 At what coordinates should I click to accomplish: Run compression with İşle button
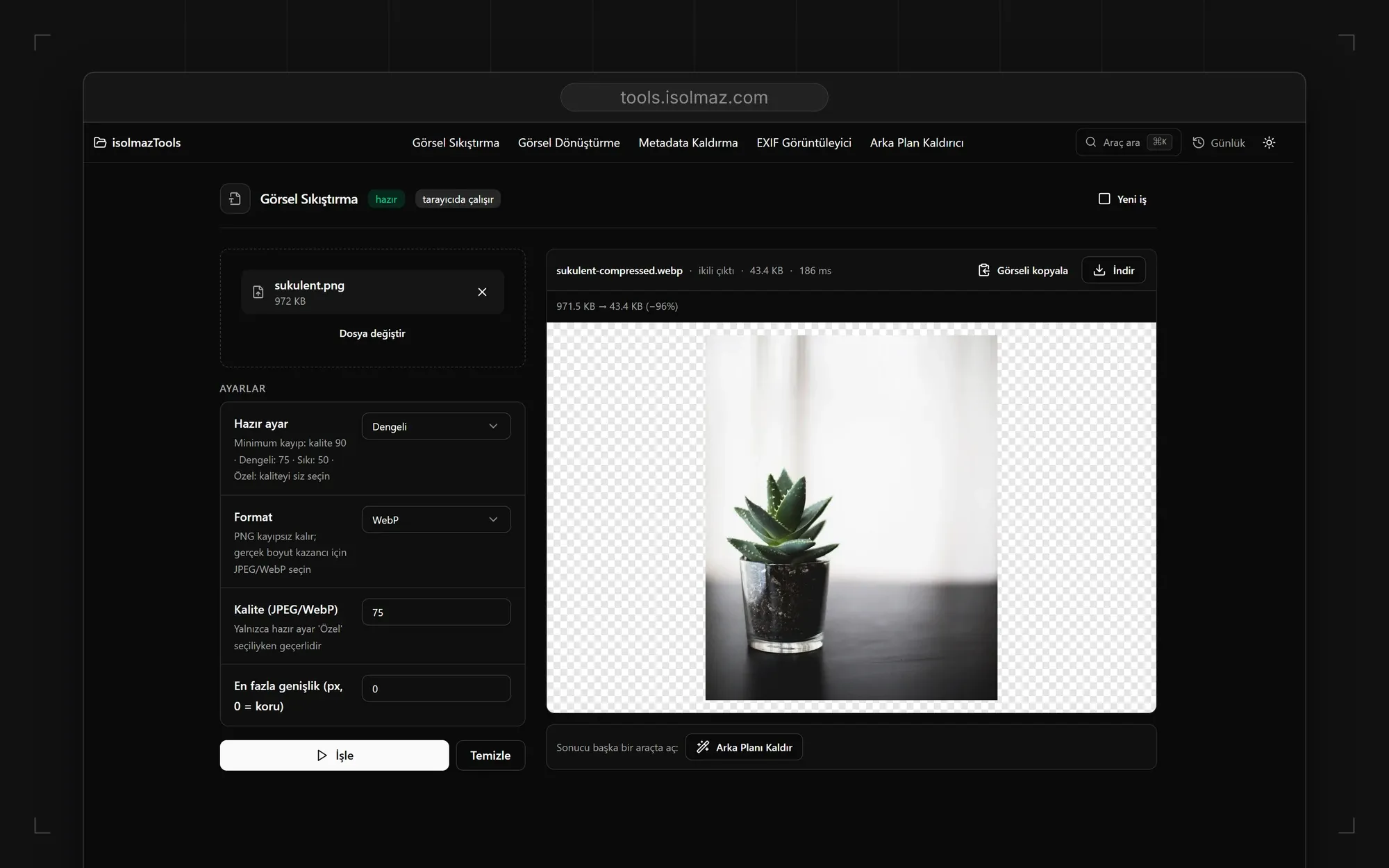pyautogui.click(x=334, y=756)
